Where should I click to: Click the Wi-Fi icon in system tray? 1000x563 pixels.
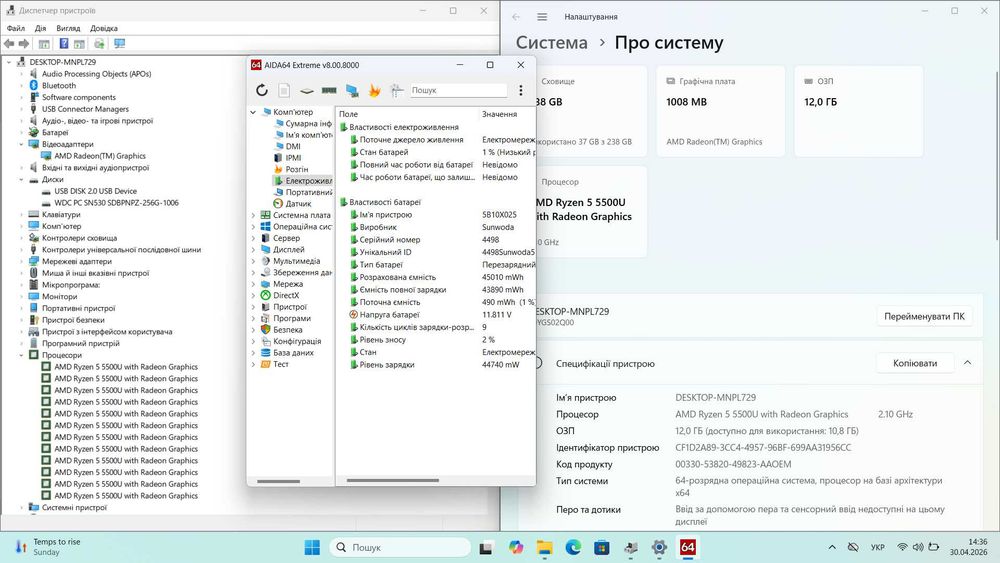[x=902, y=547]
